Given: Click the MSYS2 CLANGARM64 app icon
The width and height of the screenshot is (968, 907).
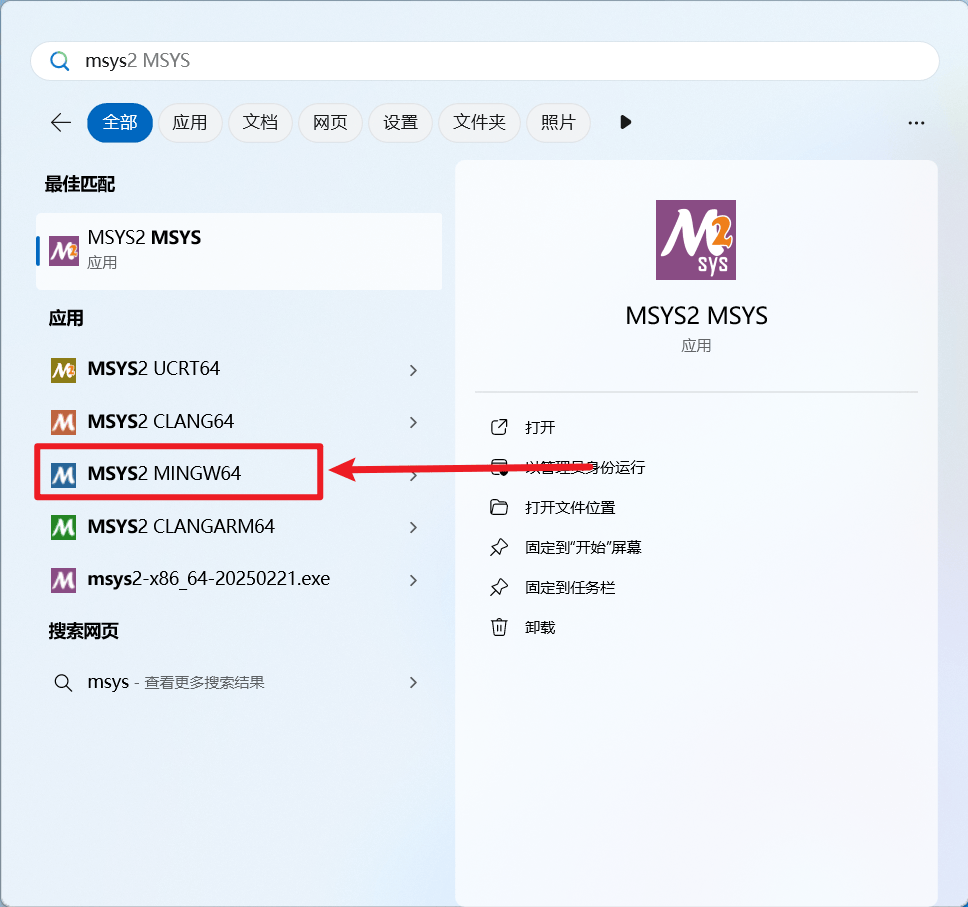Looking at the screenshot, I should click(x=63, y=526).
